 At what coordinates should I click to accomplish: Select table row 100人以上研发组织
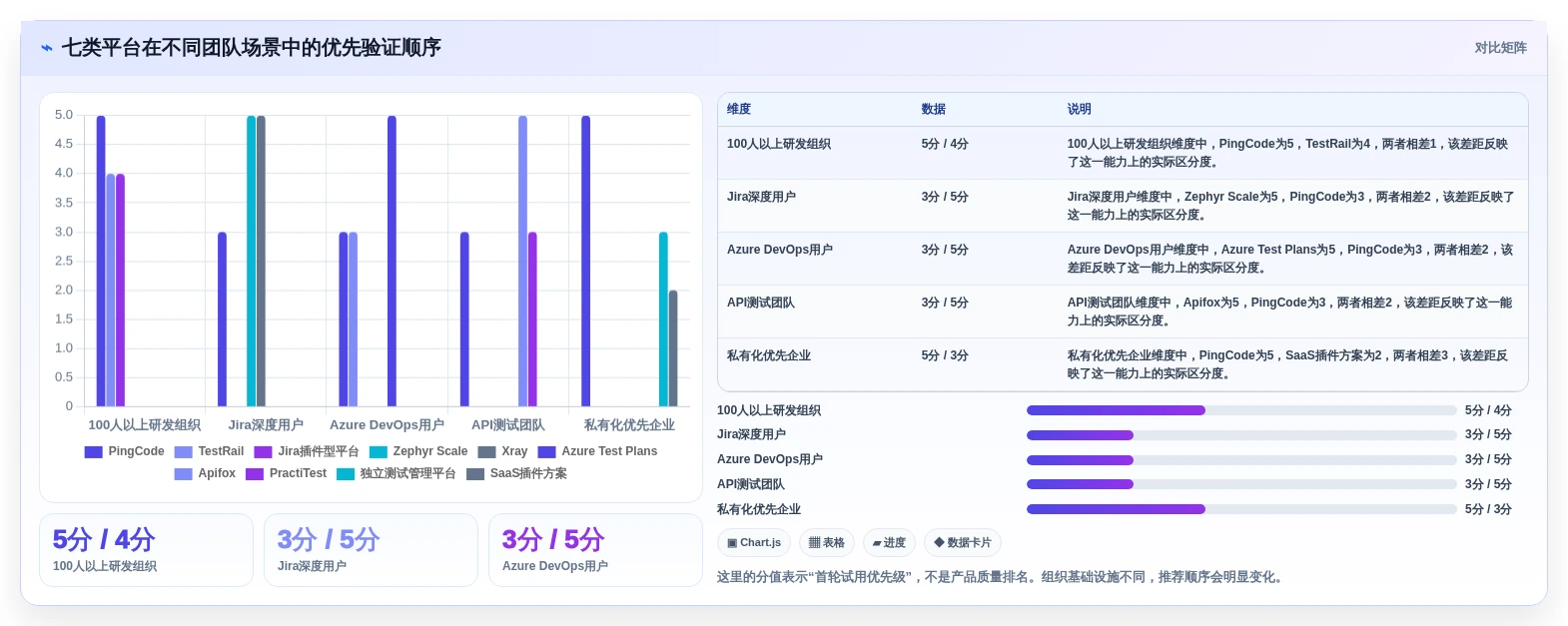[1123, 153]
